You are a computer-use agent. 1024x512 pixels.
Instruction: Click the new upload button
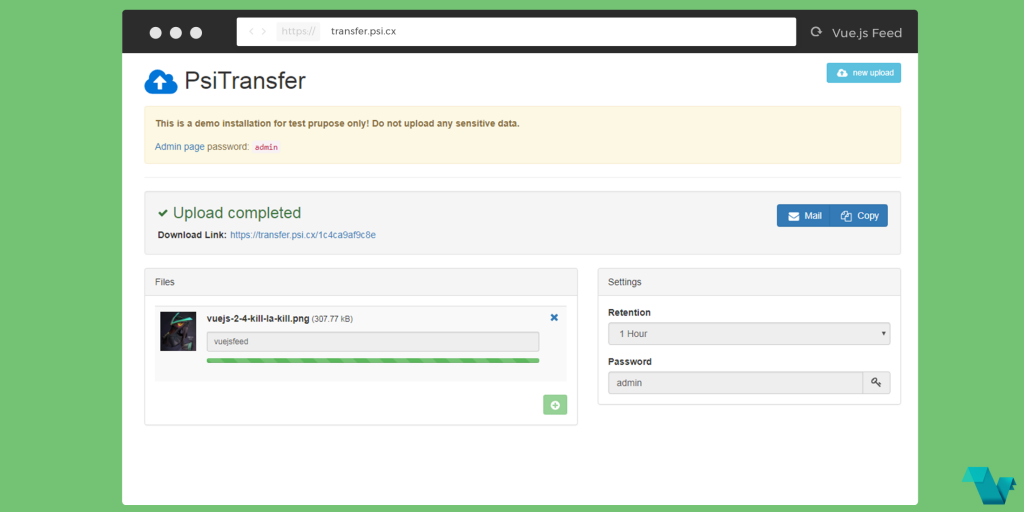point(863,72)
